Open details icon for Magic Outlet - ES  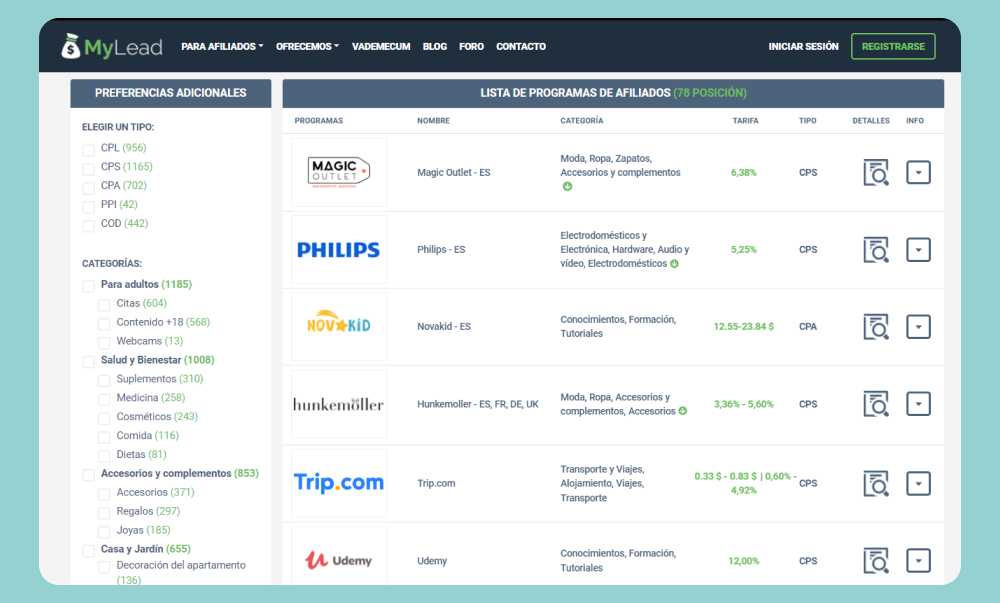(x=876, y=172)
